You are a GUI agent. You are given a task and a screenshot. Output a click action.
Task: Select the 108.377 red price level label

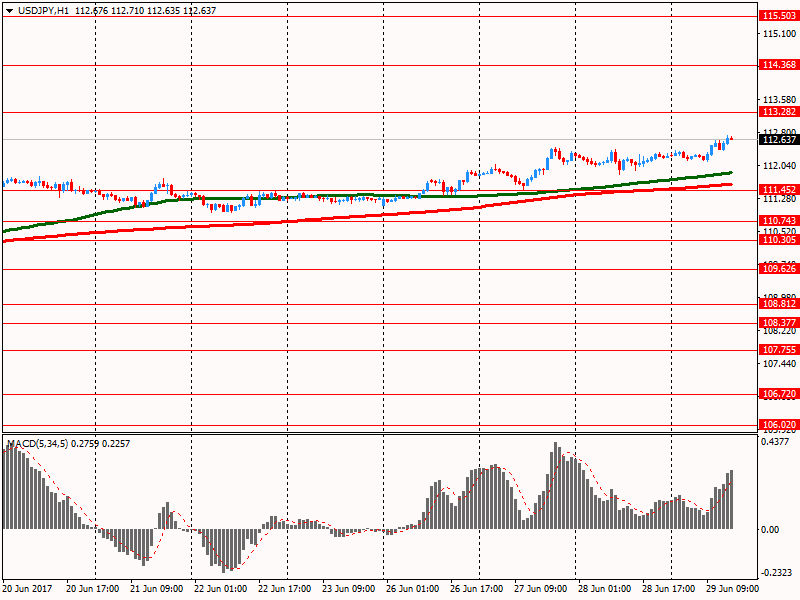pos(779,323)
